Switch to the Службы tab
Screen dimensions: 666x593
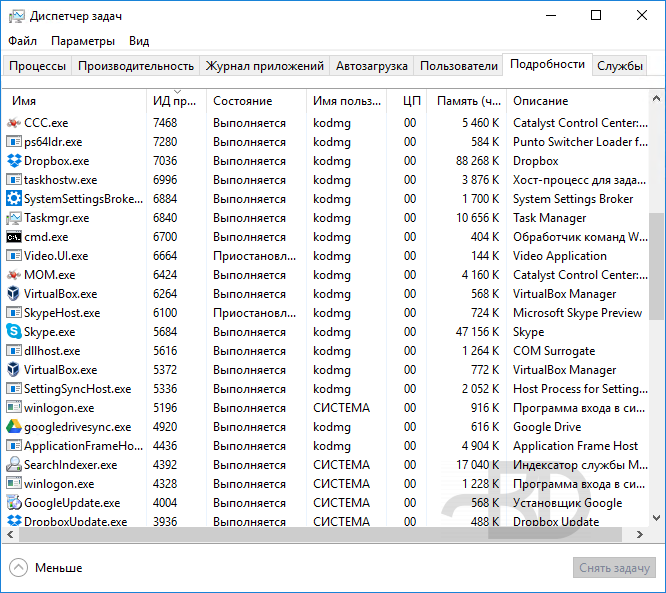[x=620, y=66]
